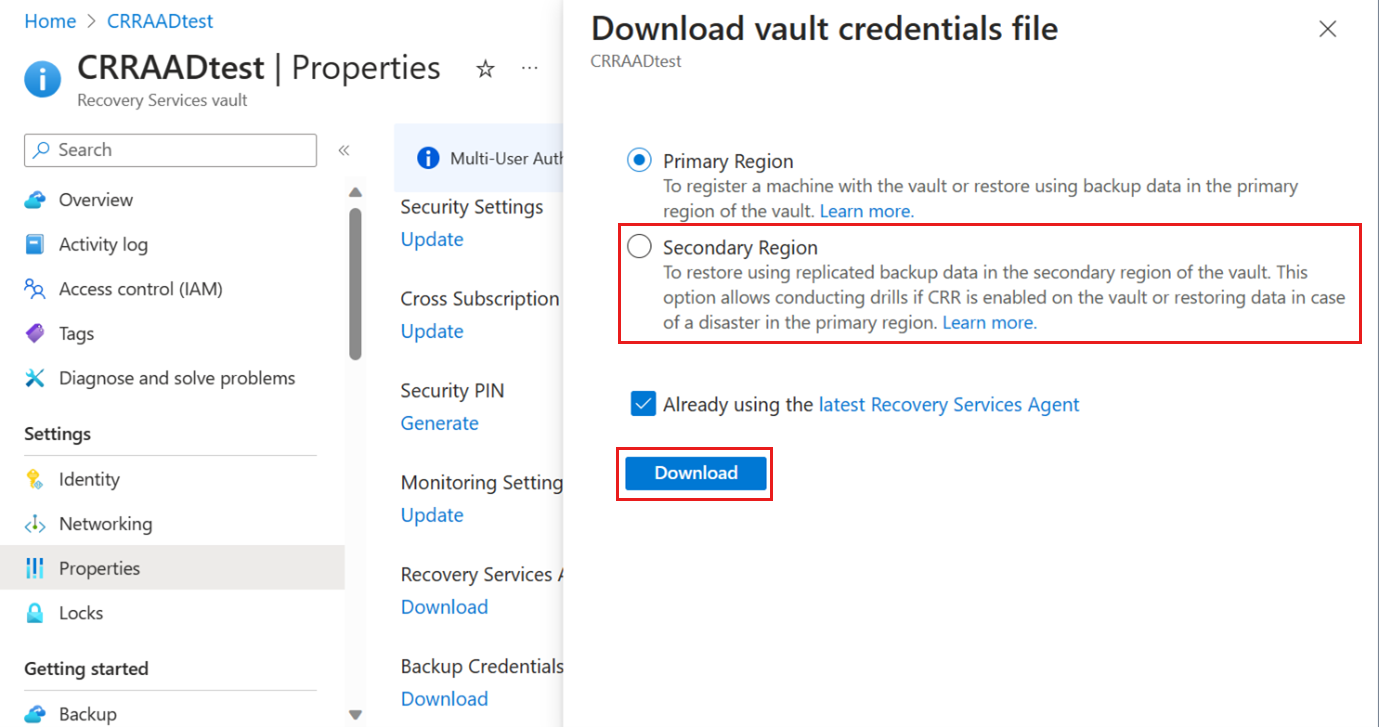Open the latest Recovery Services Agent link
The width and height of the screenshot is (1379, 727).
[x=949, y=404]
